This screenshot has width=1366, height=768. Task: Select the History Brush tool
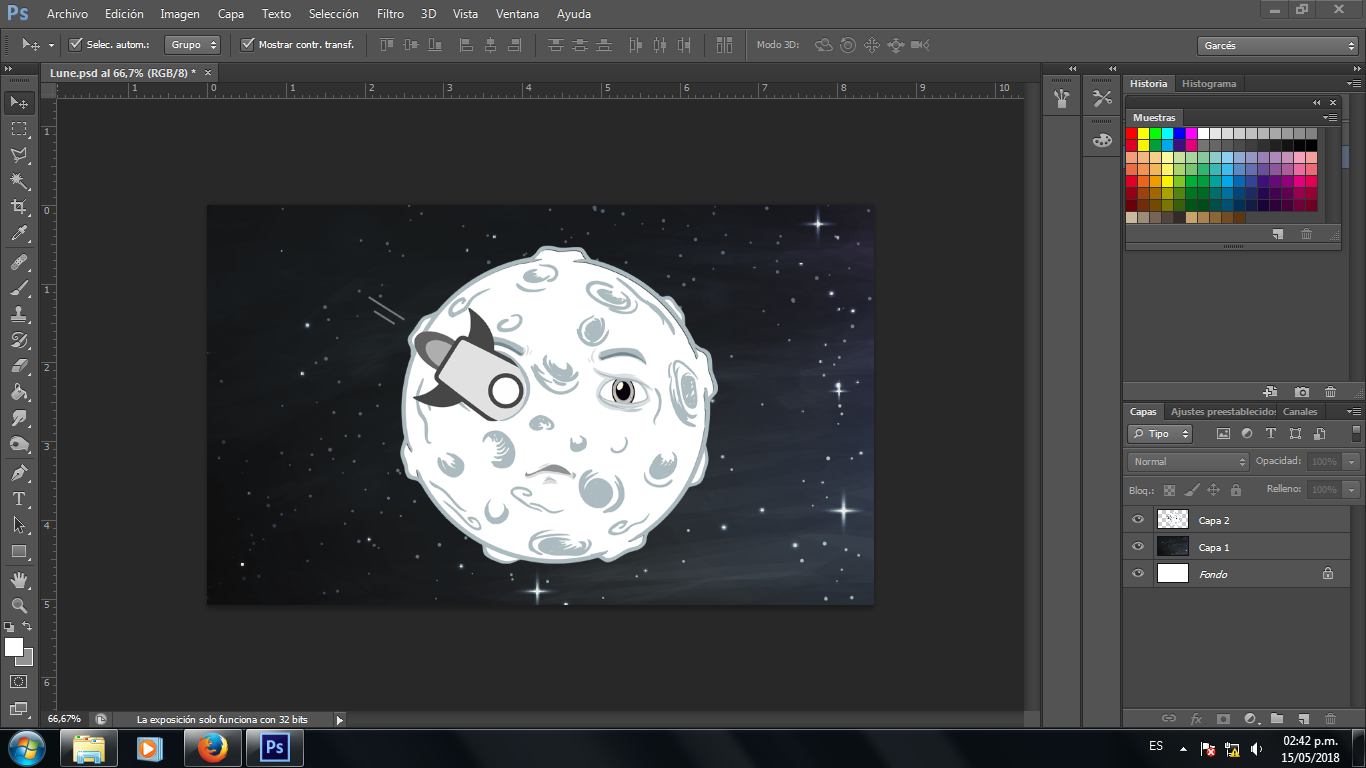(x=19, y=340)
